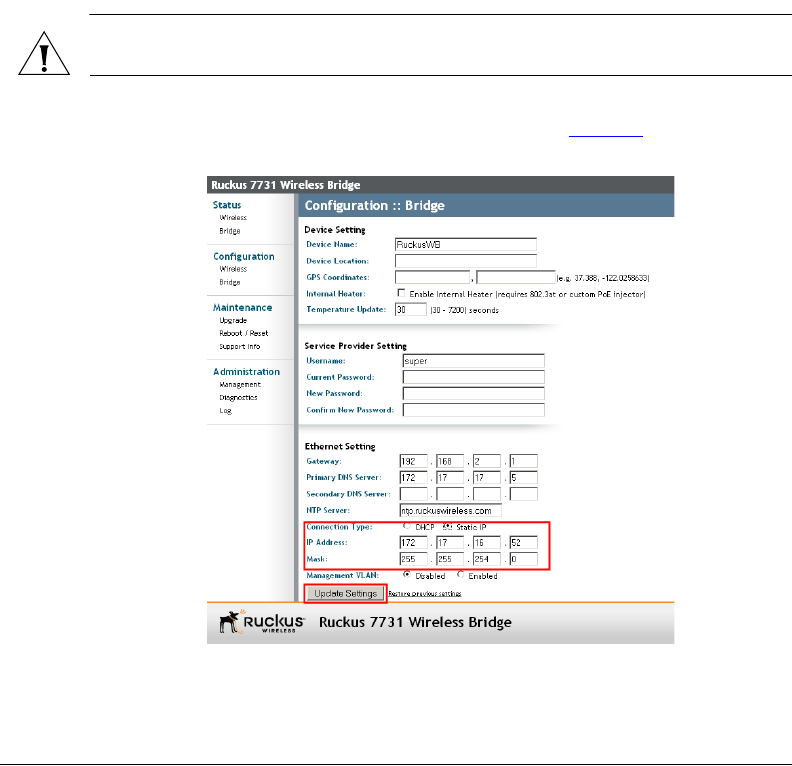Click the first GPS Coordinates field
The width and height of the screenshot is (792, 766).
[x=432, y=277]
